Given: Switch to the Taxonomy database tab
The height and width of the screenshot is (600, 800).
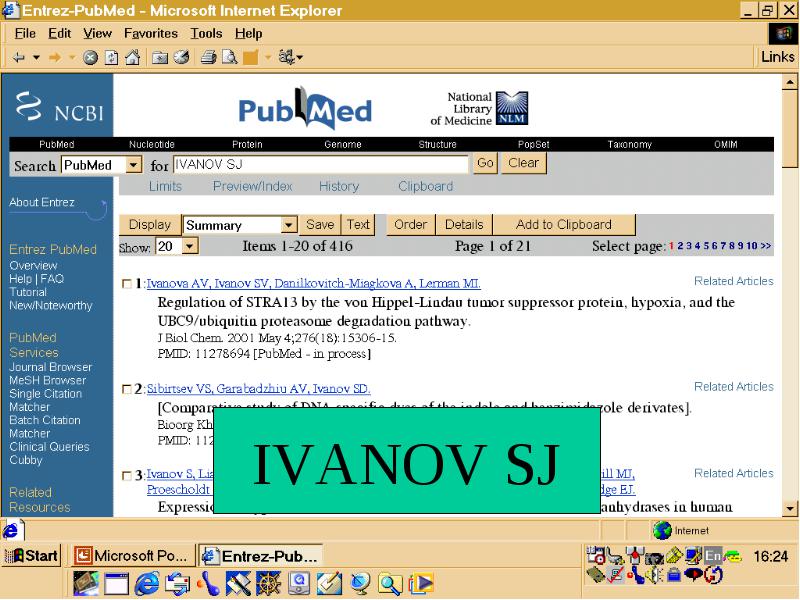Looking at the screenshot, I should (x=630, y=144).
